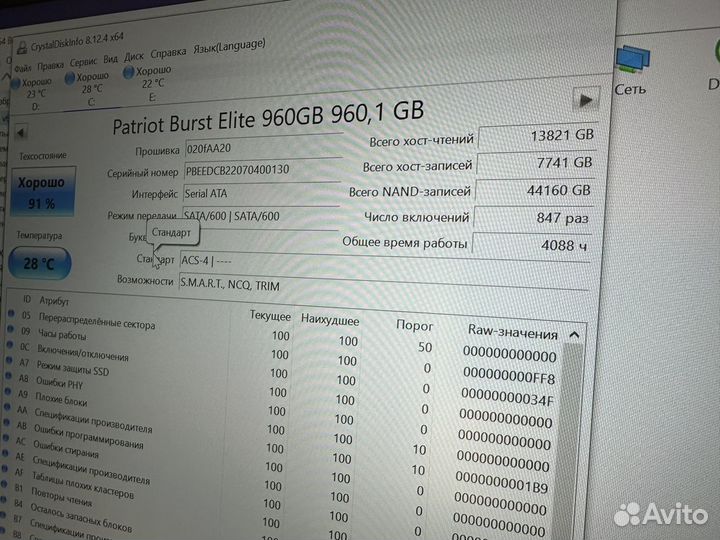Click status dot of attribute A7 row
720x540 pixels.
(x=9, y=361)
